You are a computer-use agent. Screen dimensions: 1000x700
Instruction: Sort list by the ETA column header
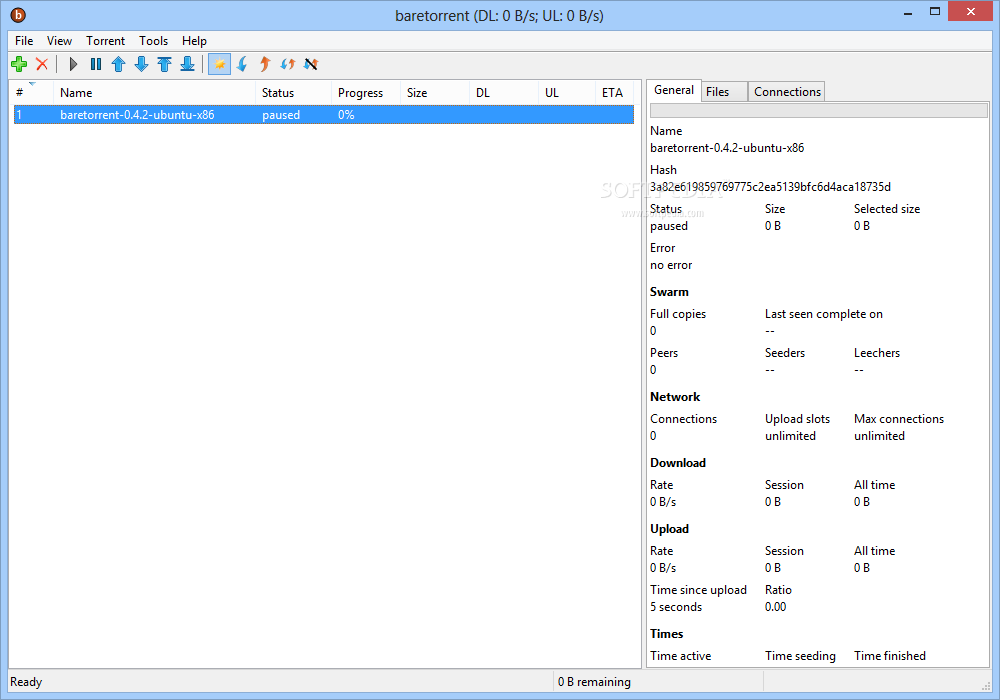point(615,92)
